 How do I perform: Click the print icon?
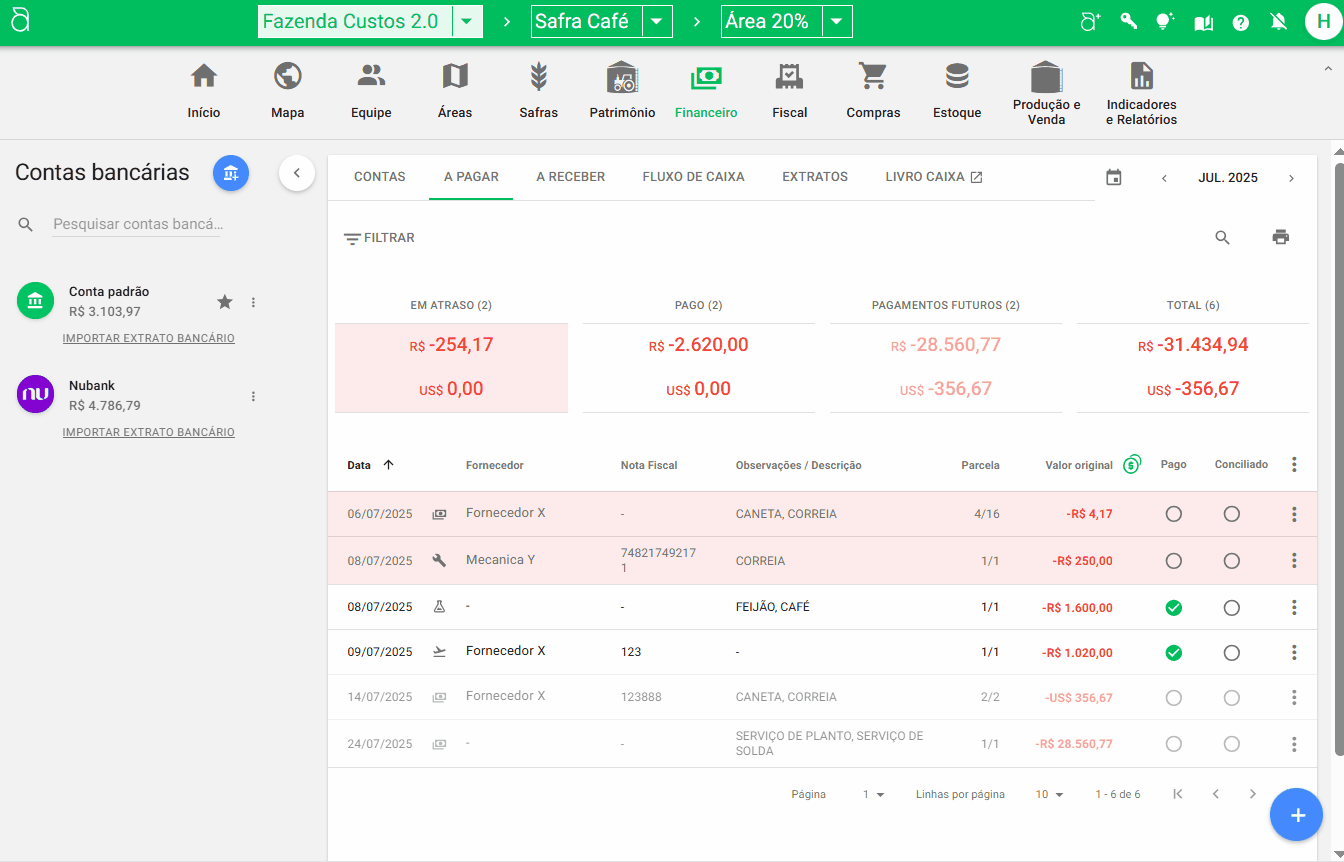1281,237
